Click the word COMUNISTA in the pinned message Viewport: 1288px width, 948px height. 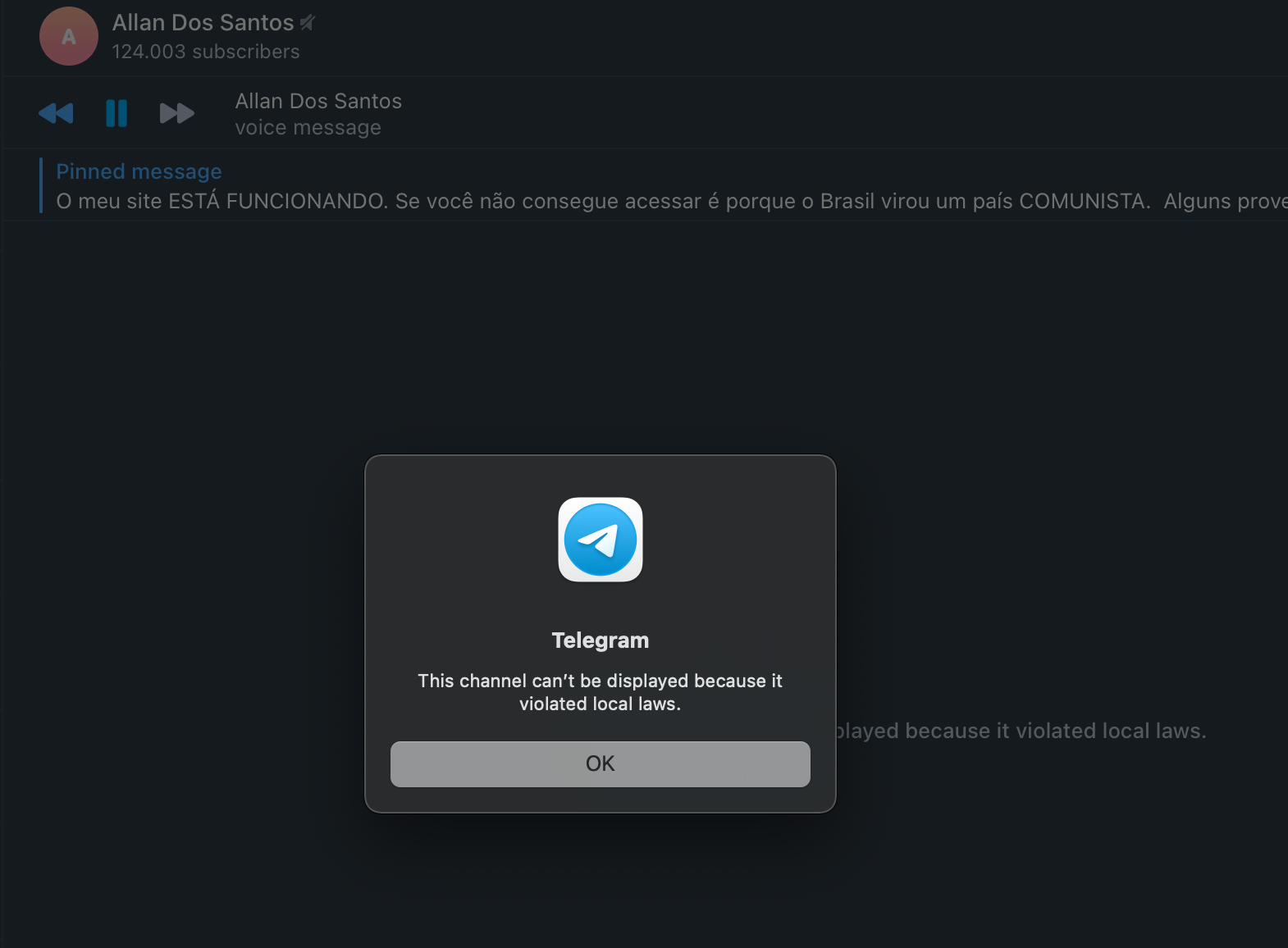pyautogui.click(x=1085, y=201)
